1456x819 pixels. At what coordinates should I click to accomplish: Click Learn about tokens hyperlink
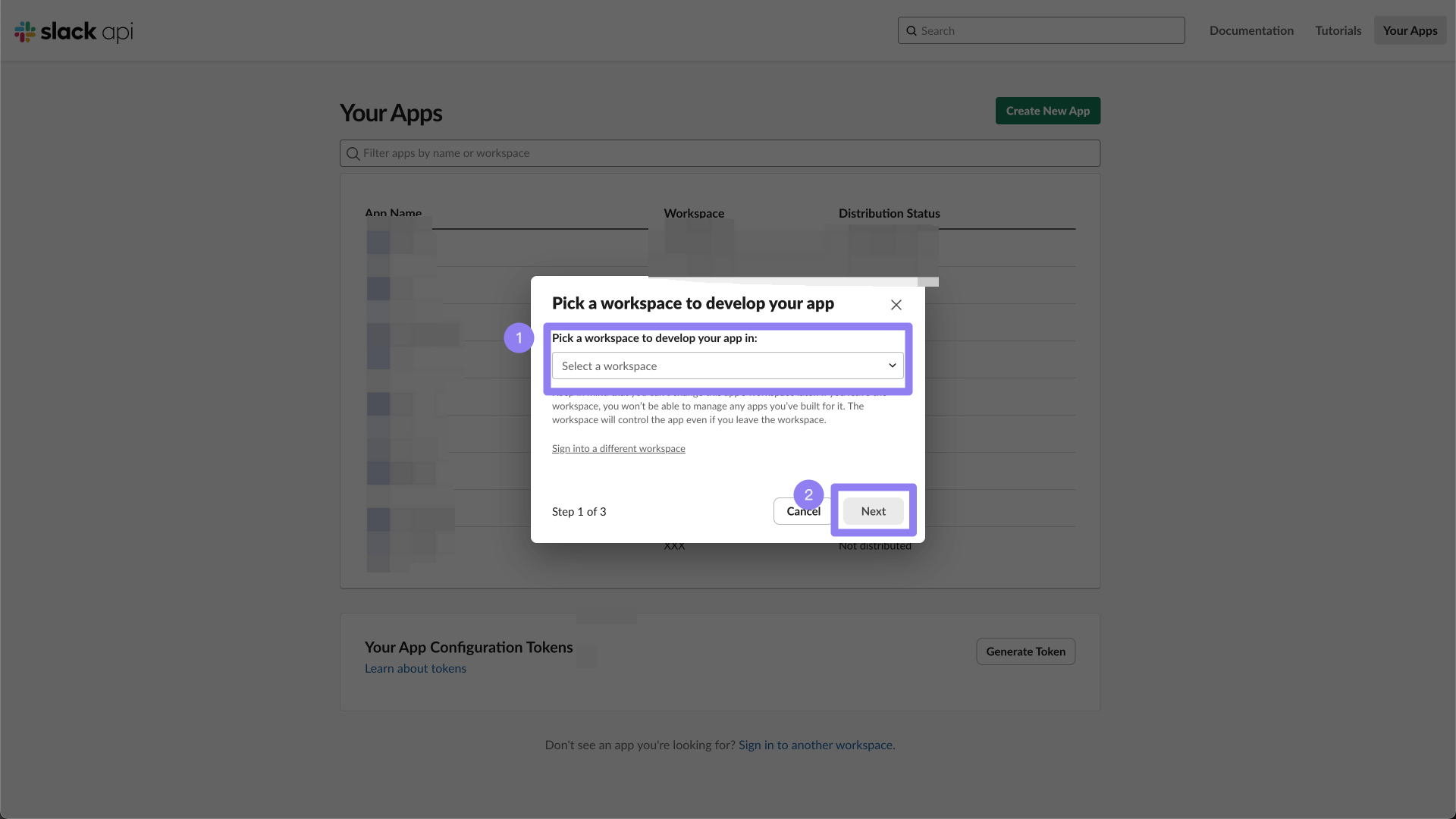(x=416, y=668)
